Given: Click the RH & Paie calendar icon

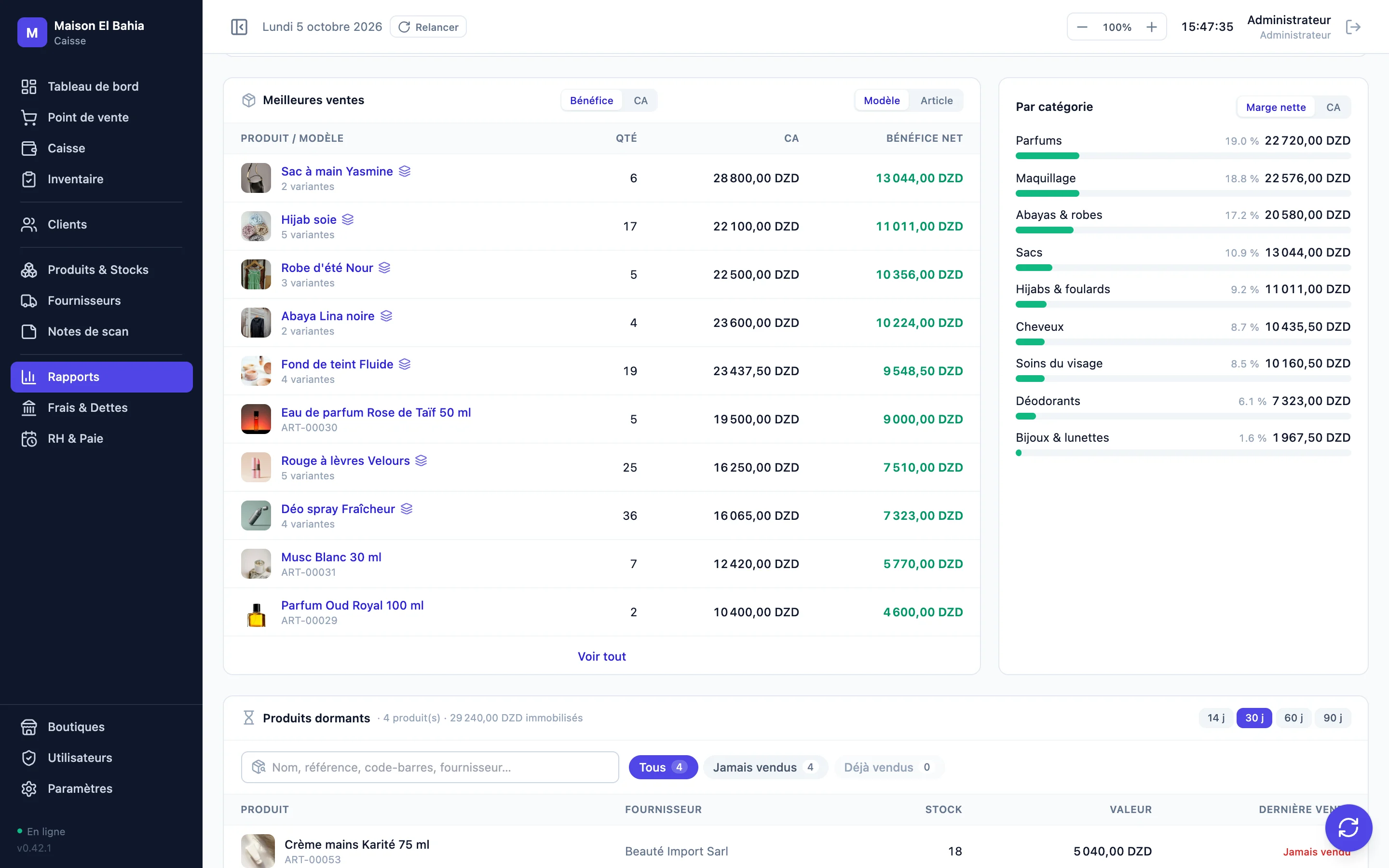Looking at the screenshot, I should pyautogui.click(x=29, y=439).
